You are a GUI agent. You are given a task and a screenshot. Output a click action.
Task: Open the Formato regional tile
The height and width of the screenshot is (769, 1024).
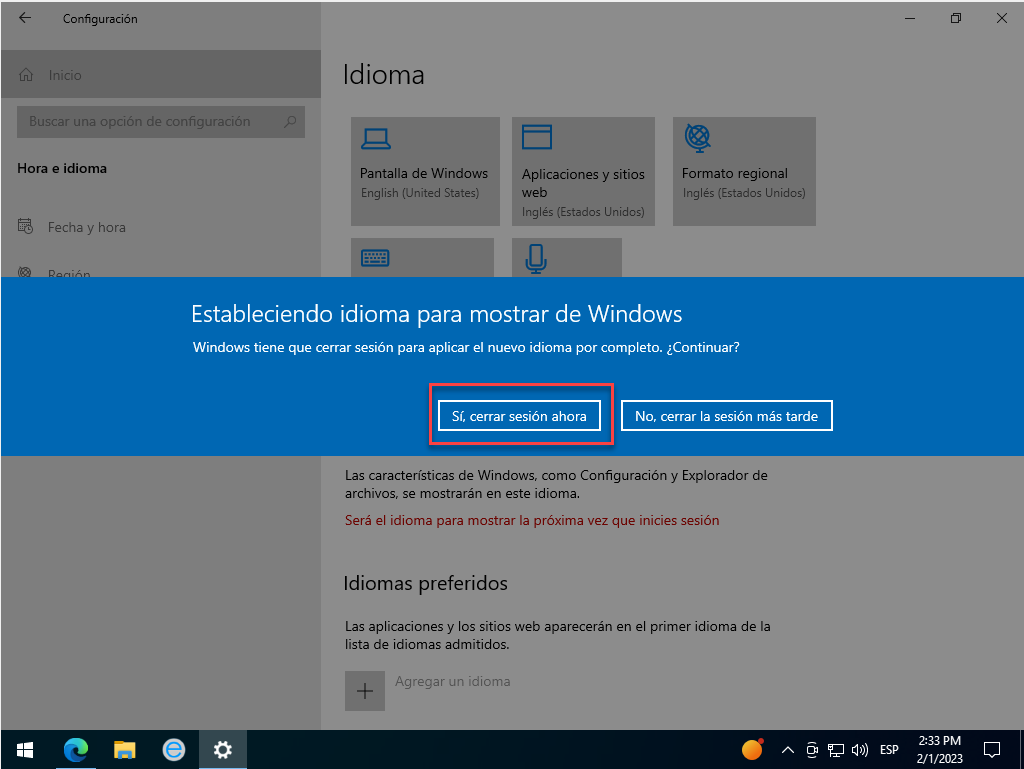coord(744,171)
